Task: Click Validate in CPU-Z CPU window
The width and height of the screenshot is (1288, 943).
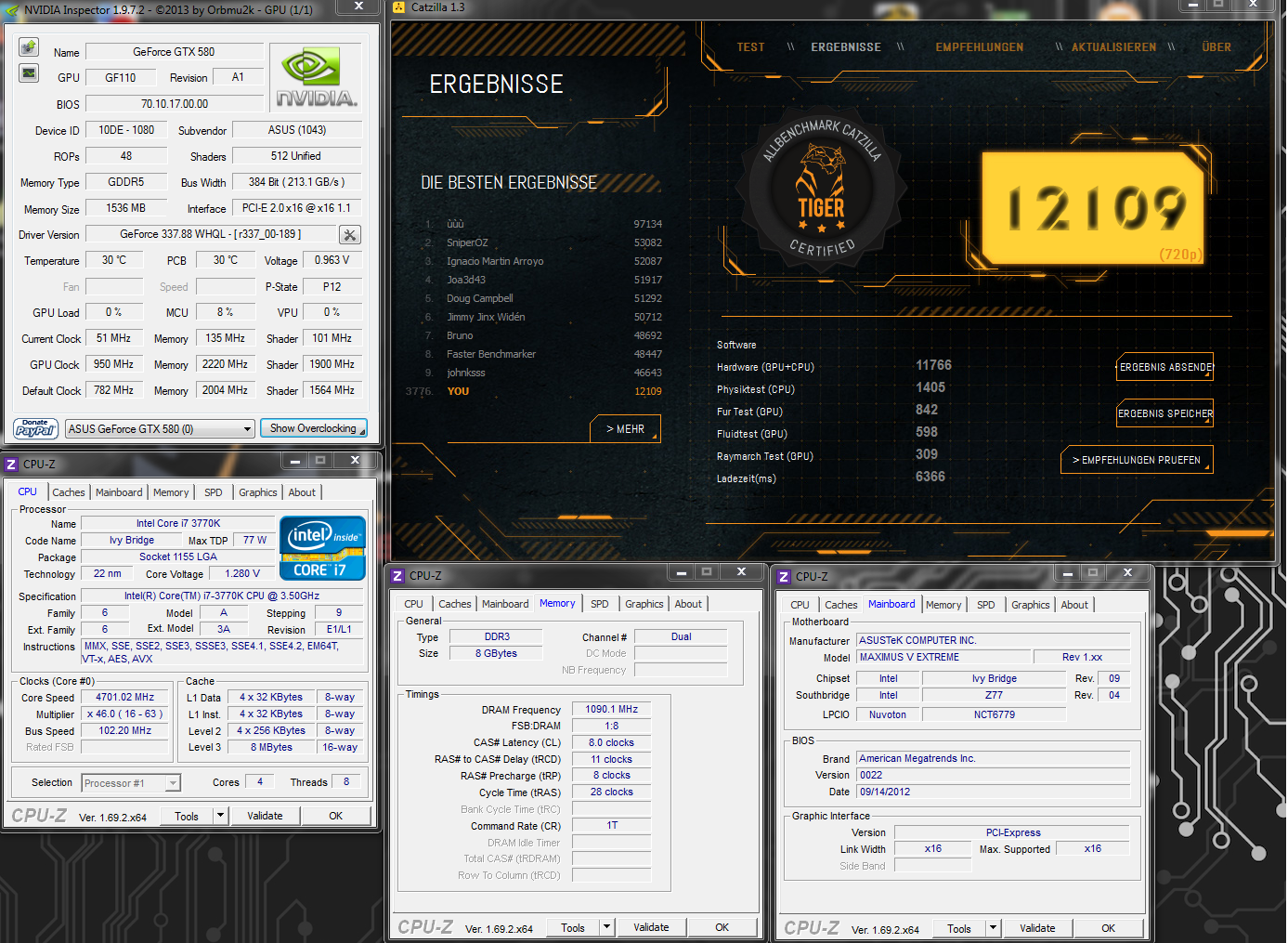Action: point(265,816)
